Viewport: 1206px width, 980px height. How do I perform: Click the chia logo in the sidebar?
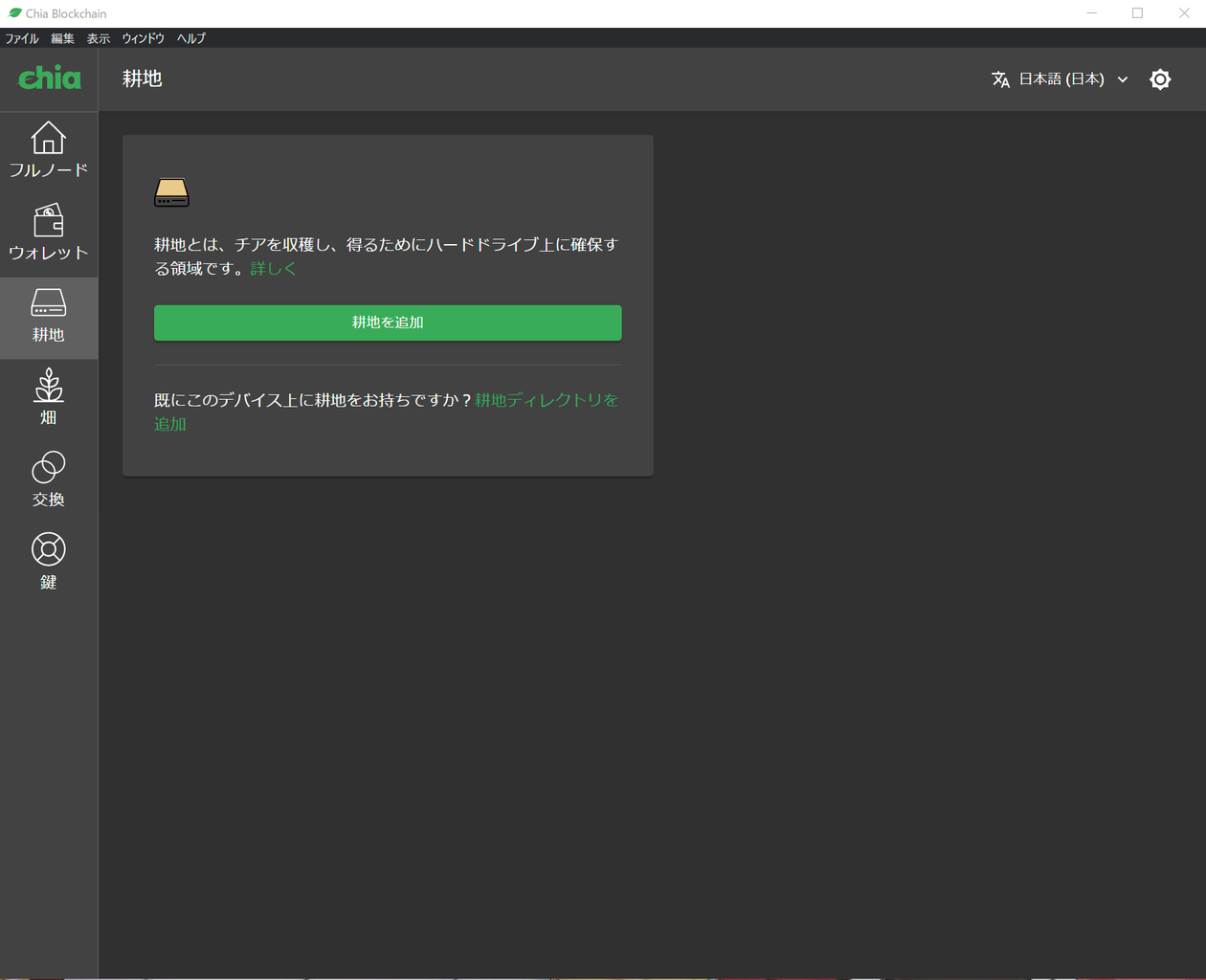pos(48,78)
